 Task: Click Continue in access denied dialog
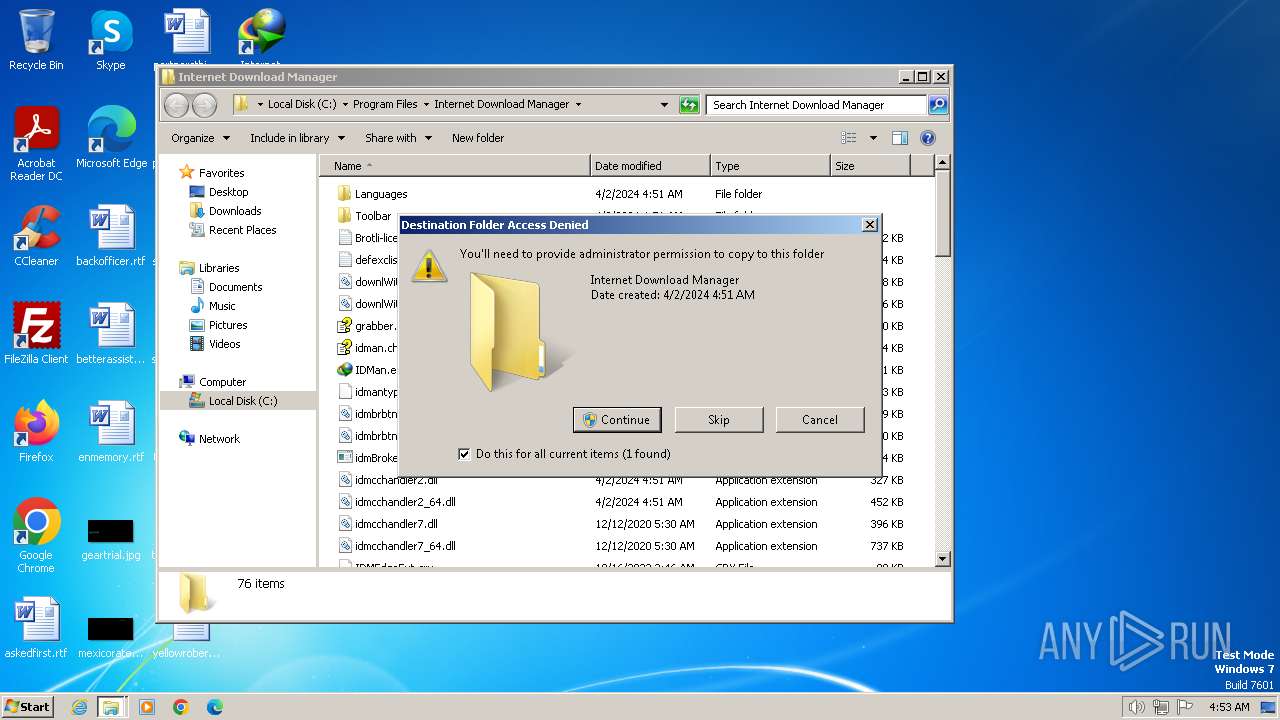pyautogui.click(x=617, y=420)
